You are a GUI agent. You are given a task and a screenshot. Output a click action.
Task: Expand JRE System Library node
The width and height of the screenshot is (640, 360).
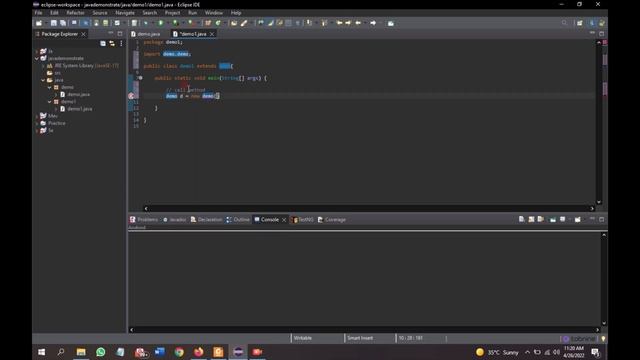pos(43,66)
